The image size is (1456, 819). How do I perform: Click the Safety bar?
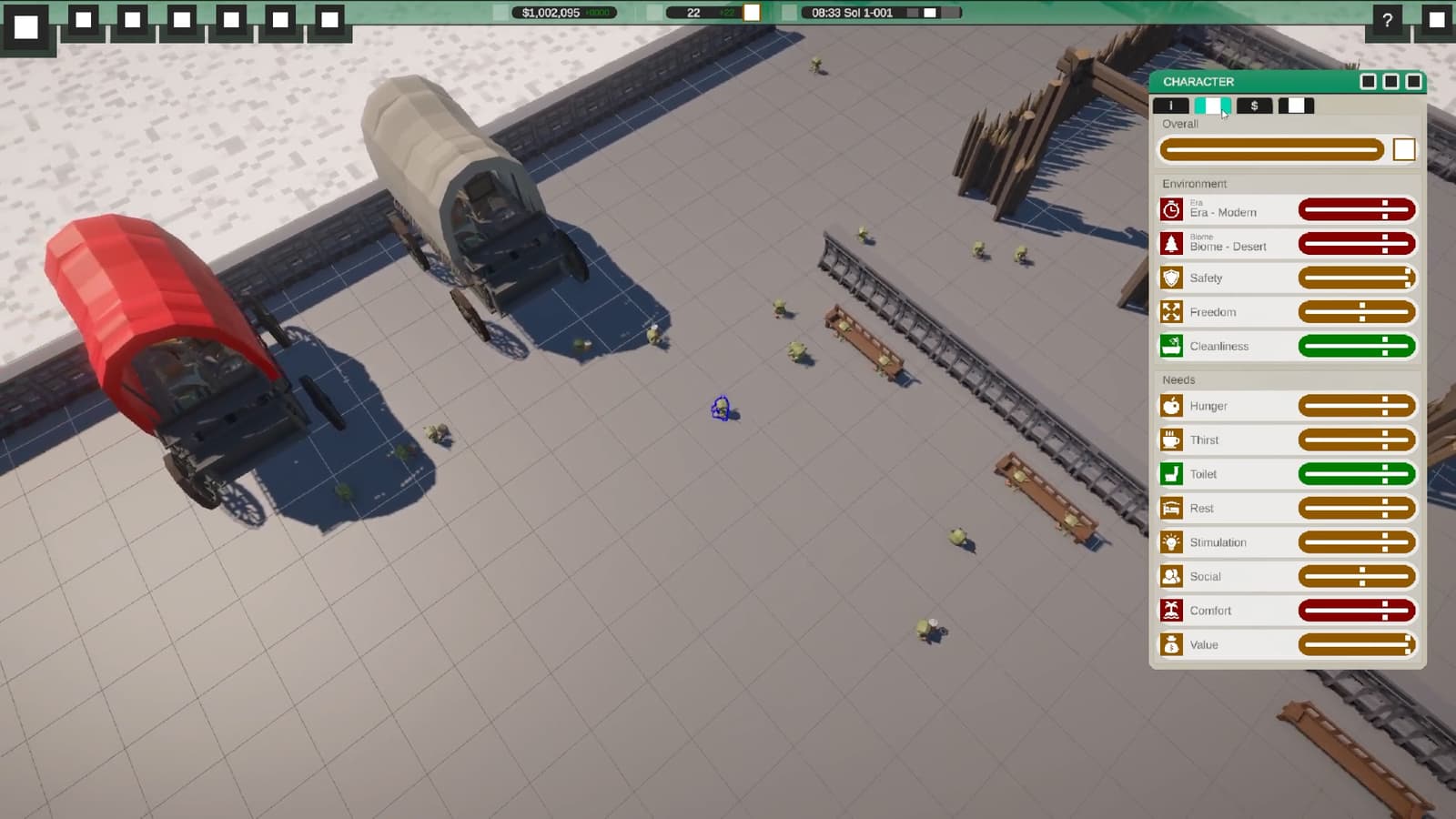(x=1357, y=278)
